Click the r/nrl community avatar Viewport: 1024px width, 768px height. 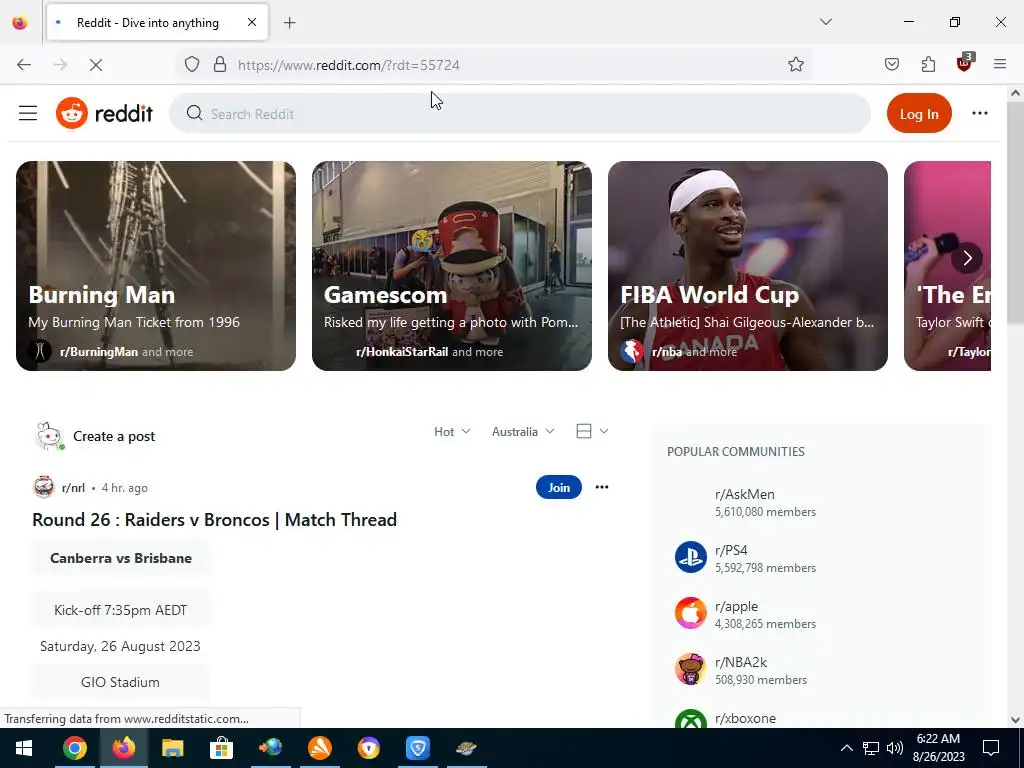[x=44, y=487]
